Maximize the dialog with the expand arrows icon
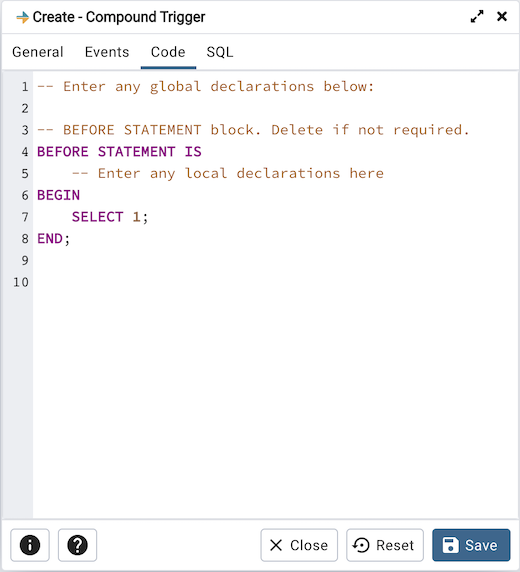This screenshot has width=520, height=572. tap(477, 16)
